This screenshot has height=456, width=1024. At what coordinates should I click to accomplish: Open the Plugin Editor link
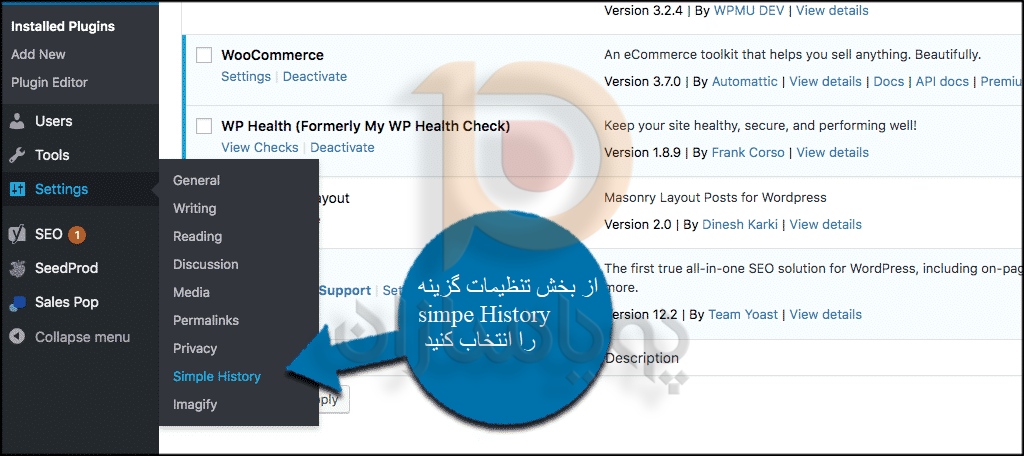pyautogui.click(x=49, y=82)
